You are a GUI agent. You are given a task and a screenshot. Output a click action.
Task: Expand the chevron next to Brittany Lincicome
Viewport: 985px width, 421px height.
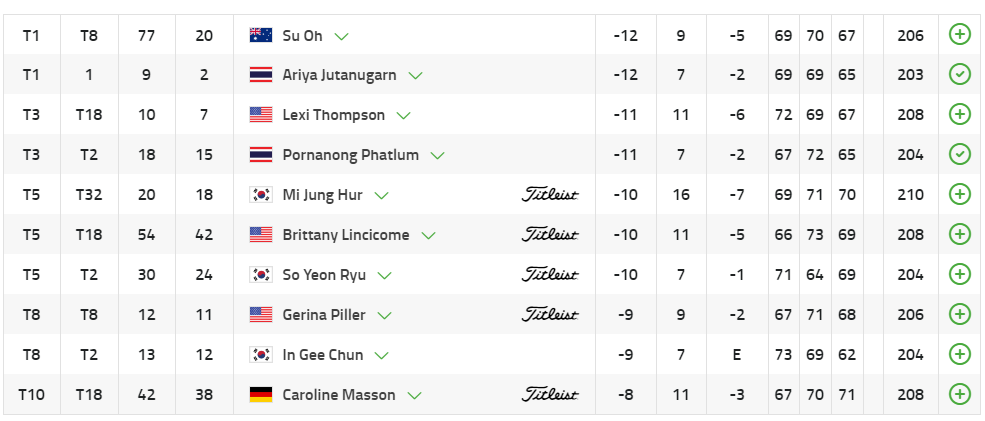[x=429, y=236]
